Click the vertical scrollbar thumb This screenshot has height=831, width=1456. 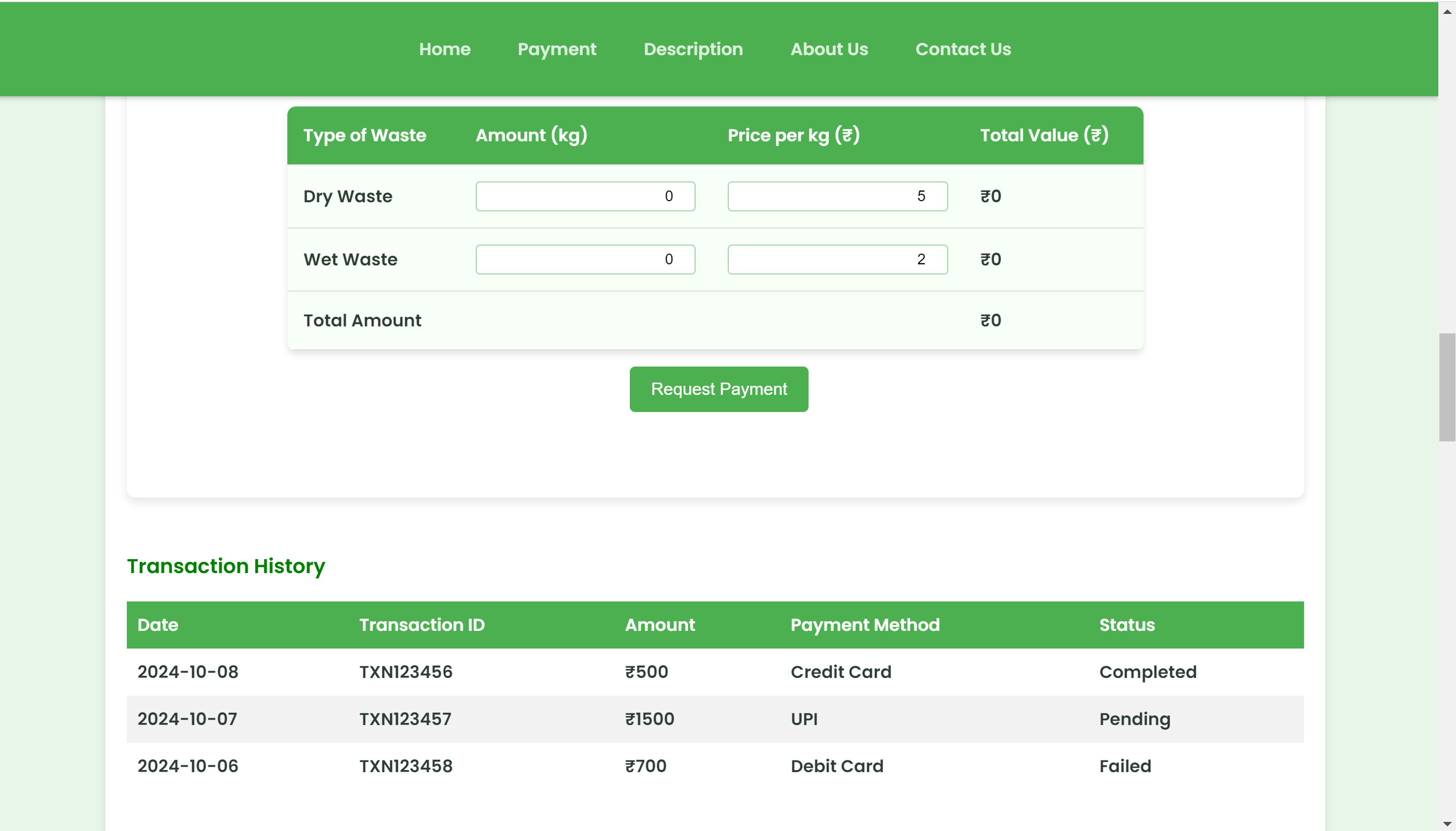(x=1447, y=387)
